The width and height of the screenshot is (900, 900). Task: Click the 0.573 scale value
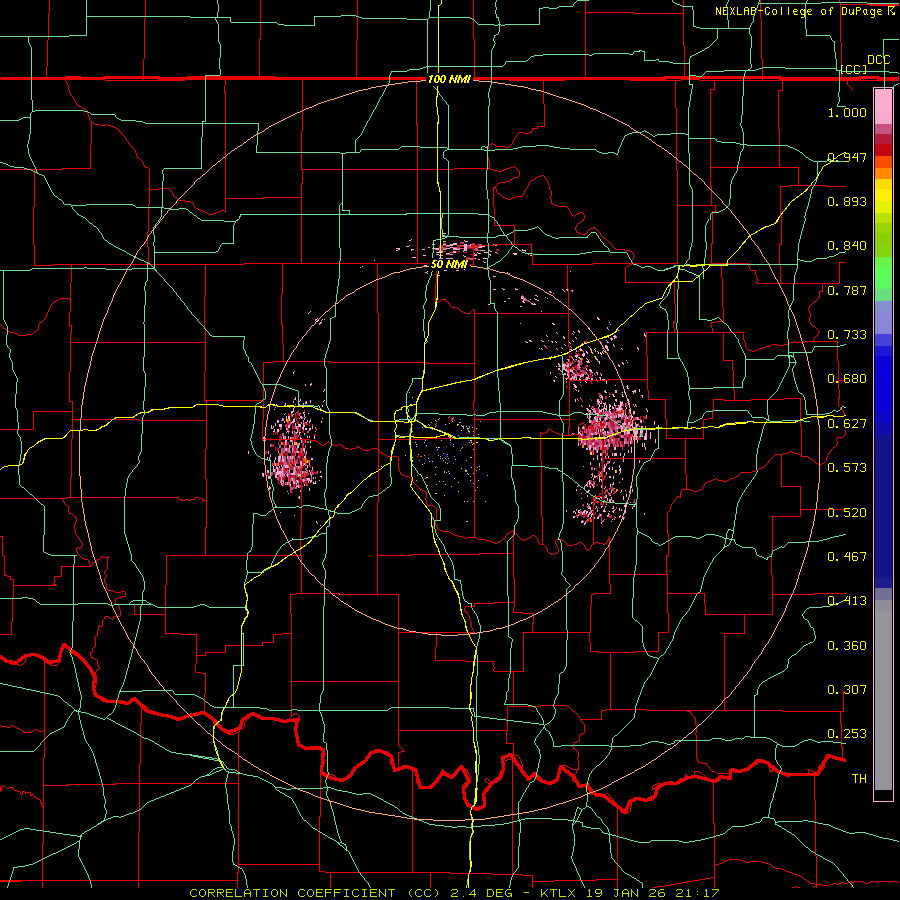[847, 468]
